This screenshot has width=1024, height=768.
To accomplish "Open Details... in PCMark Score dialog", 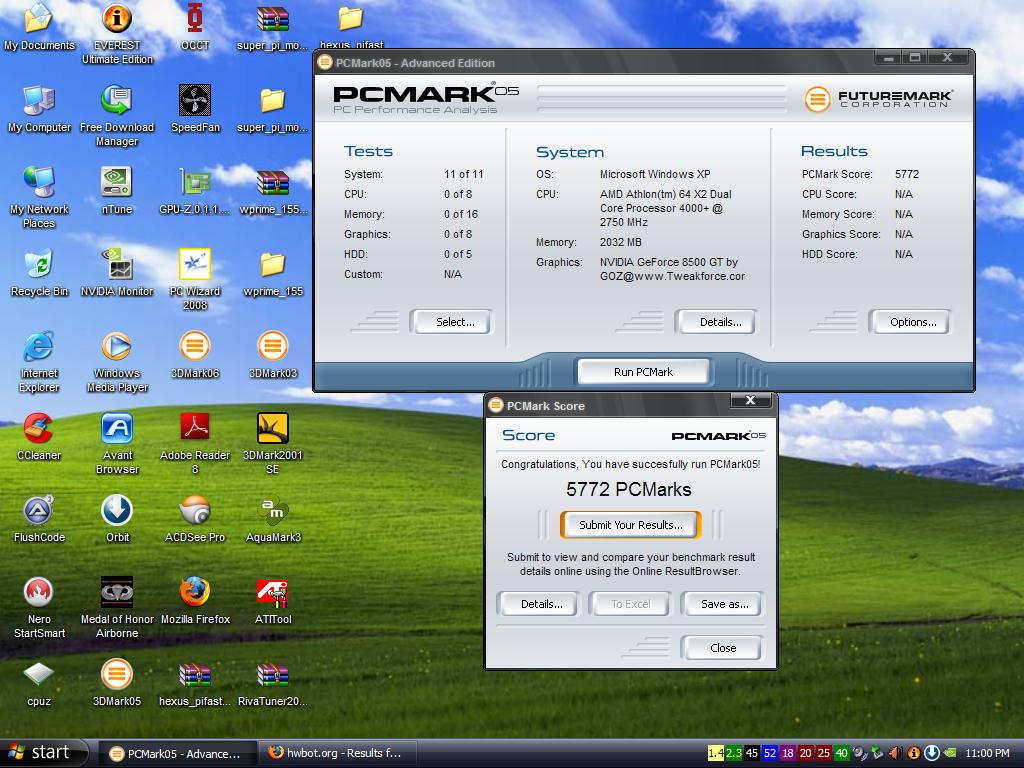I will pyautogui.click(x=537, y=604).
